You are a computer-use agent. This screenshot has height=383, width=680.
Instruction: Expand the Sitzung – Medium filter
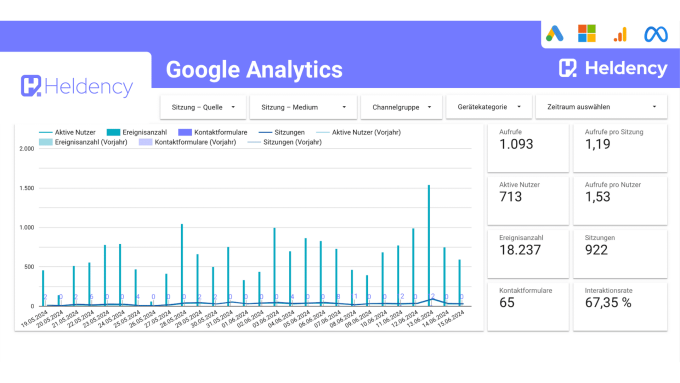click(x=303, y=107)
